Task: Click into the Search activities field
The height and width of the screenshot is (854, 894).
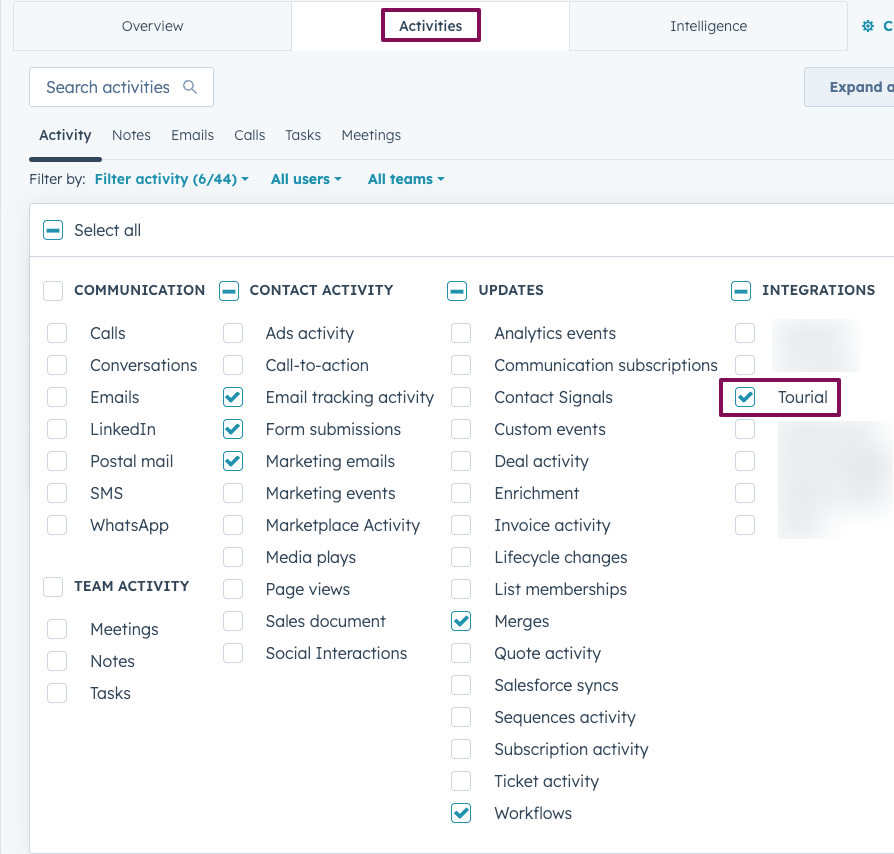Action: pyautogui.click(x=108, y=88)
